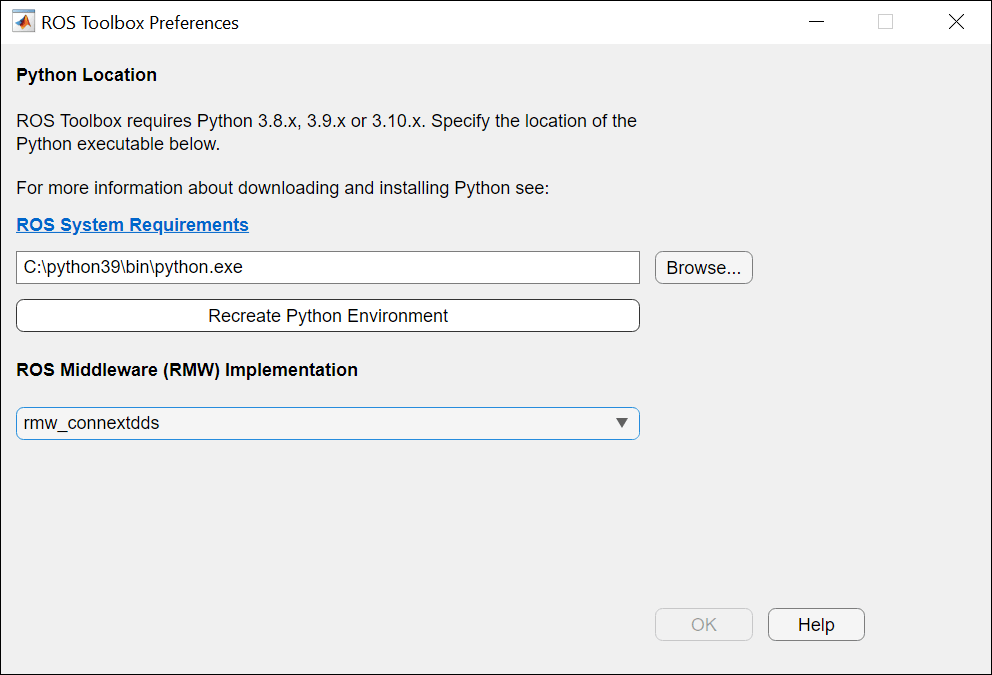This screenshot has width=992, height=675.
Task: Click the 'For more information' sentence
Action: (x=283, y=188)
